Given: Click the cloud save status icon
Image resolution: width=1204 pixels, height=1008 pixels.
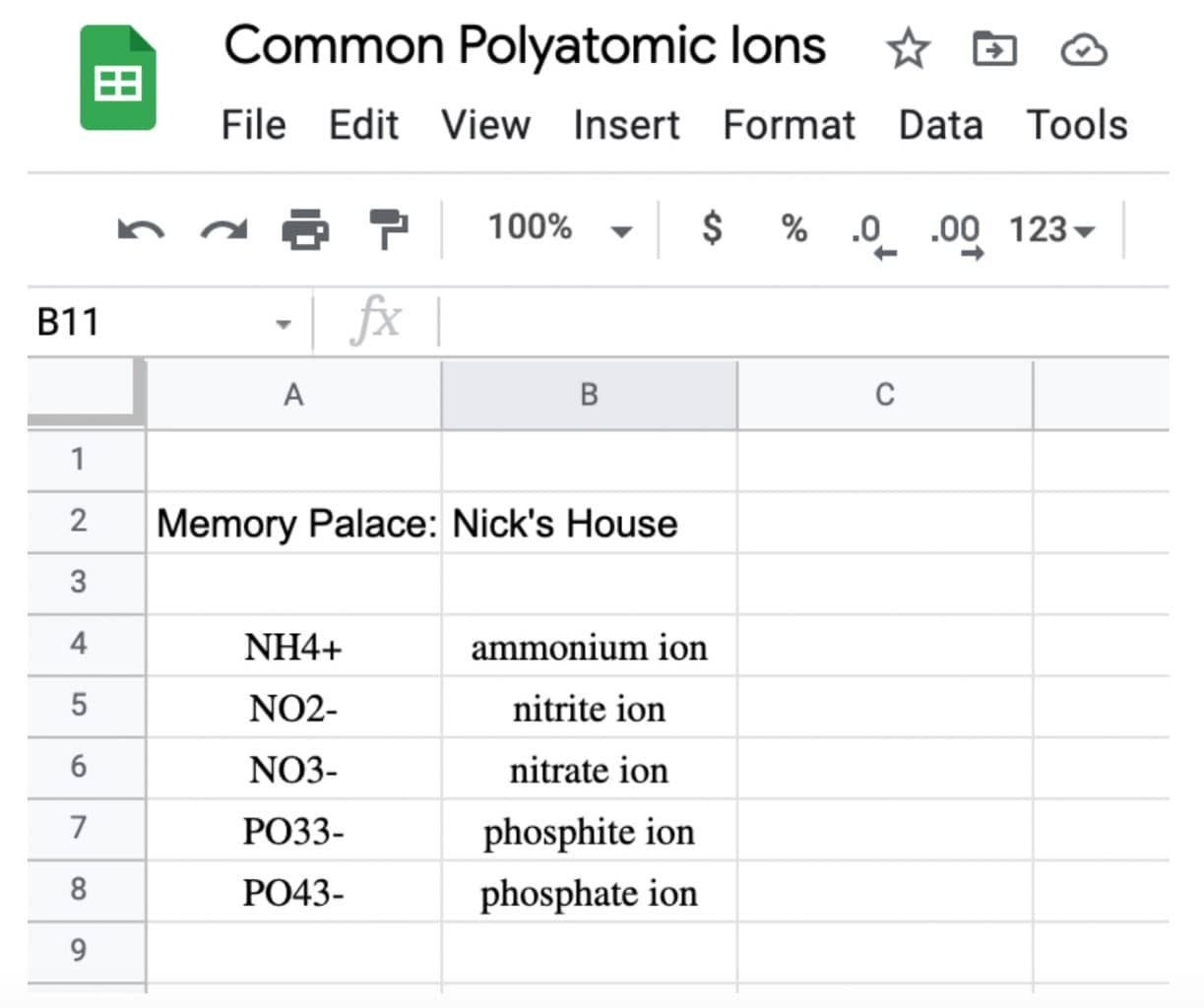Looking at the screenshot, I should click(x=1083, y=49).
